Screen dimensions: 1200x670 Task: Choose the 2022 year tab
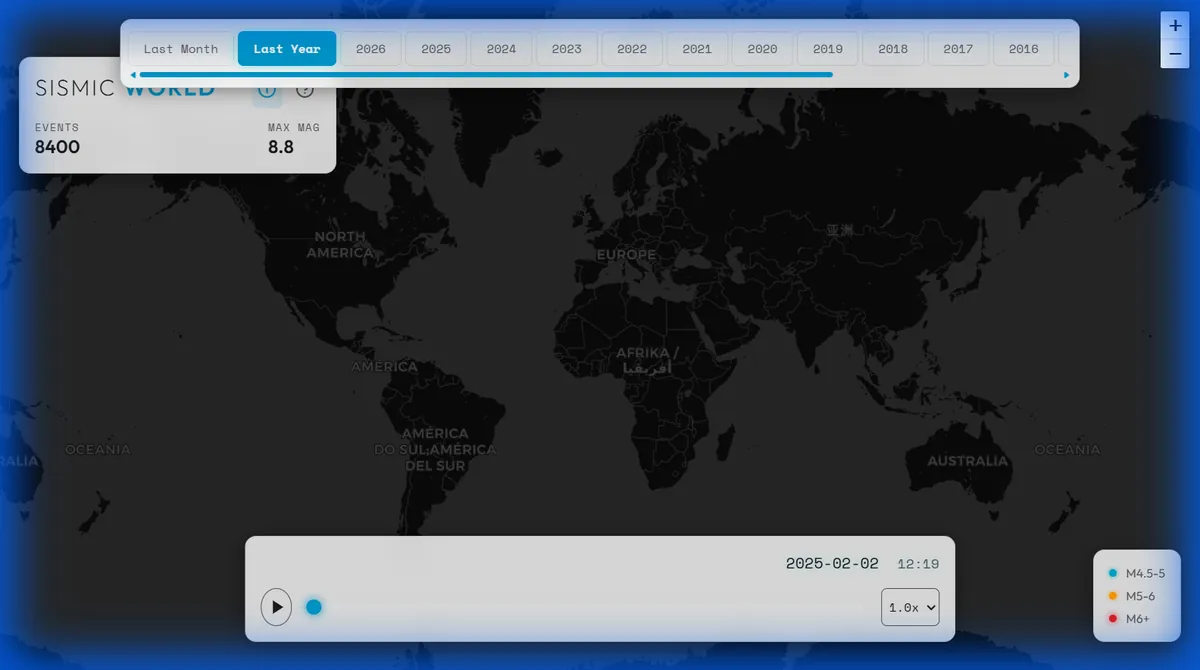pos(632,49)
